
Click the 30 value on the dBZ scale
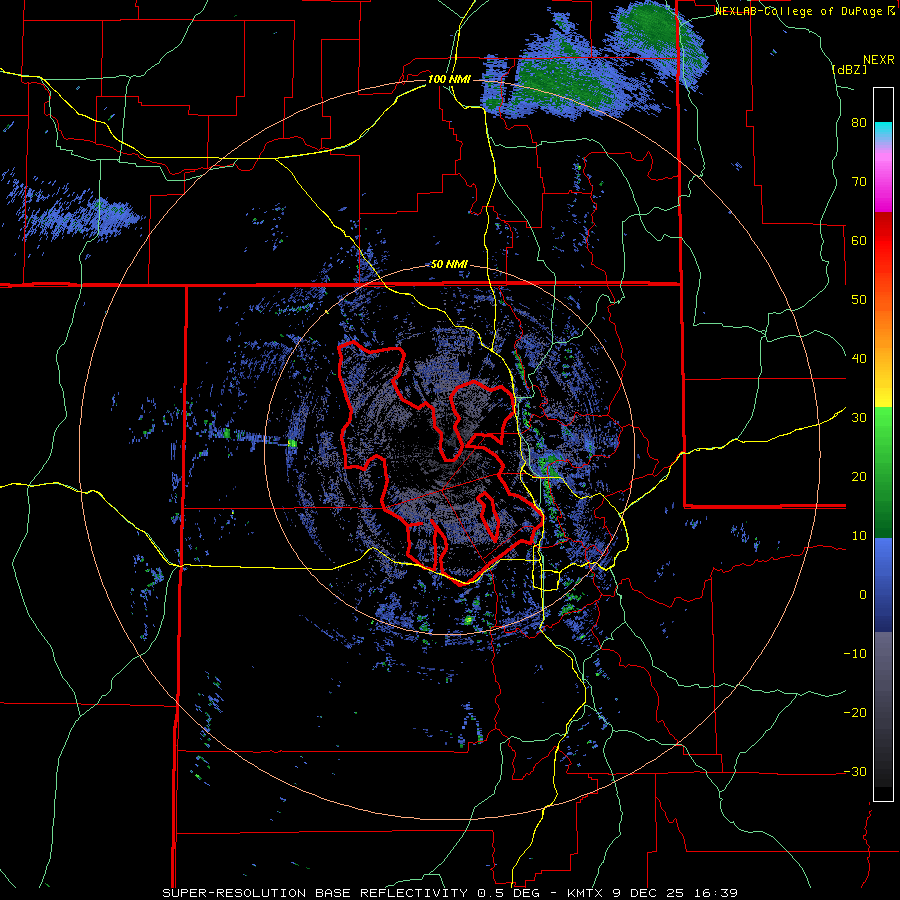pos(859,418)
